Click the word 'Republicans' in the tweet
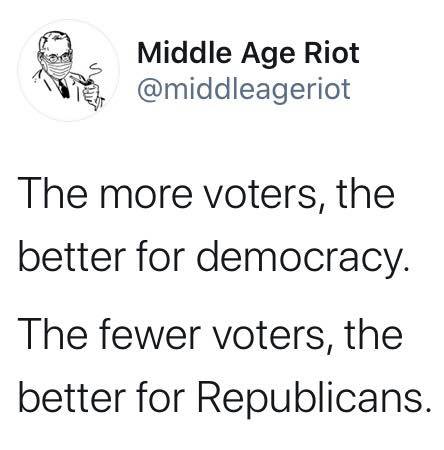 pyautogui.click(x=313, y=398)
